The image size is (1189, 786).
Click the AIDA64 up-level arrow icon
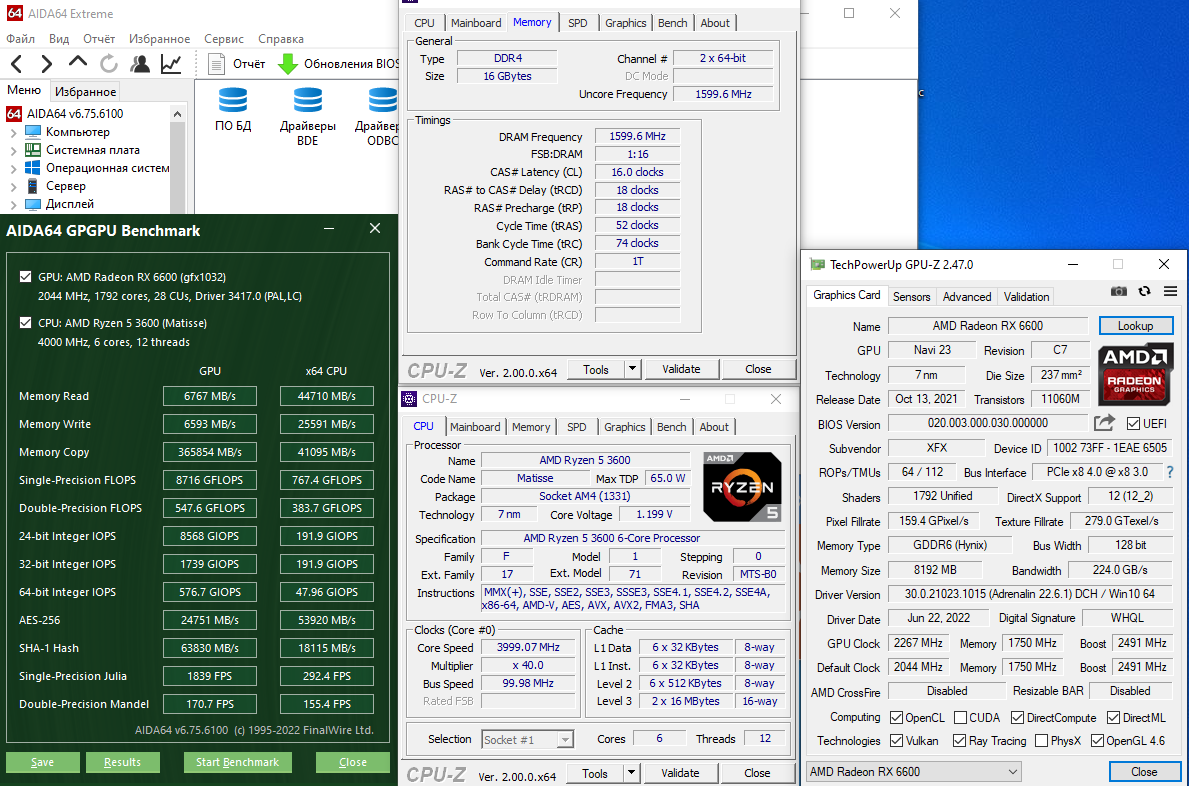pyautogui.click(x=77, y=63)
